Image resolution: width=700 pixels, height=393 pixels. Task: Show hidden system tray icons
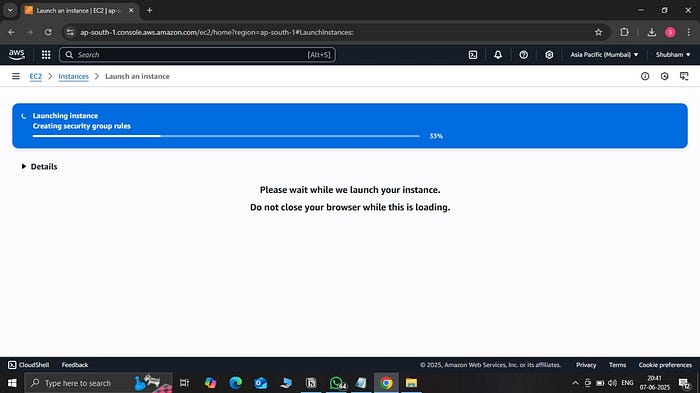[x=575, y=383]
